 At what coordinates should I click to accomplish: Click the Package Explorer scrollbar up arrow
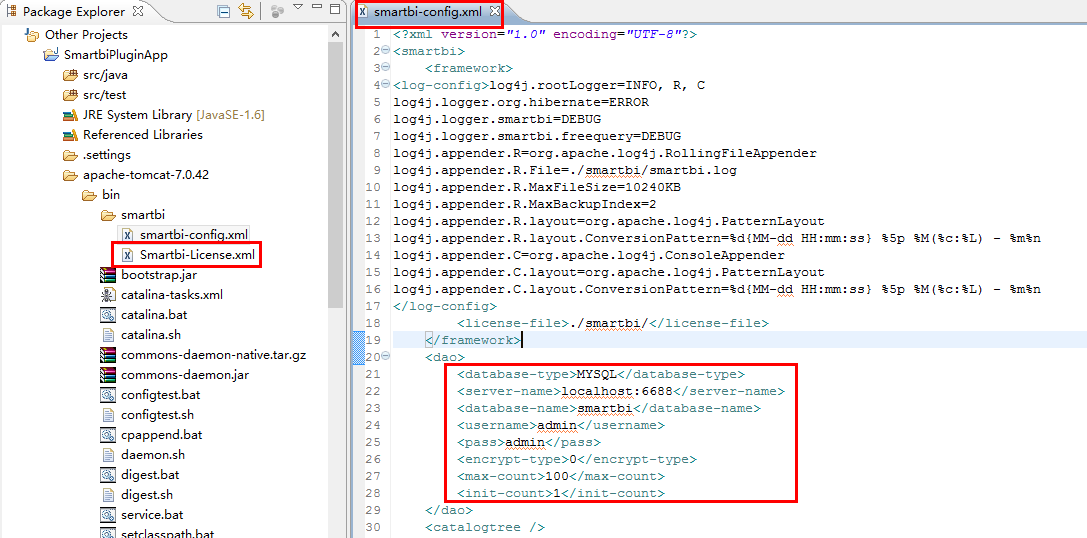tap(336, 35)
